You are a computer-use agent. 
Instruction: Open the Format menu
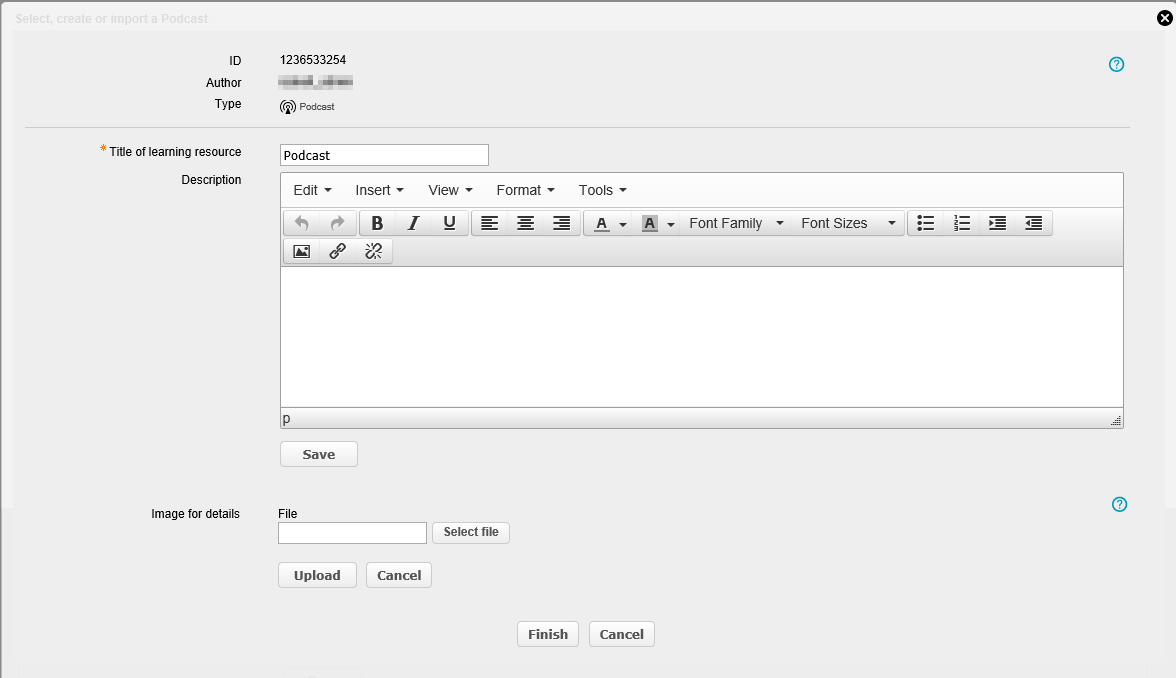[x=525, y=190]
